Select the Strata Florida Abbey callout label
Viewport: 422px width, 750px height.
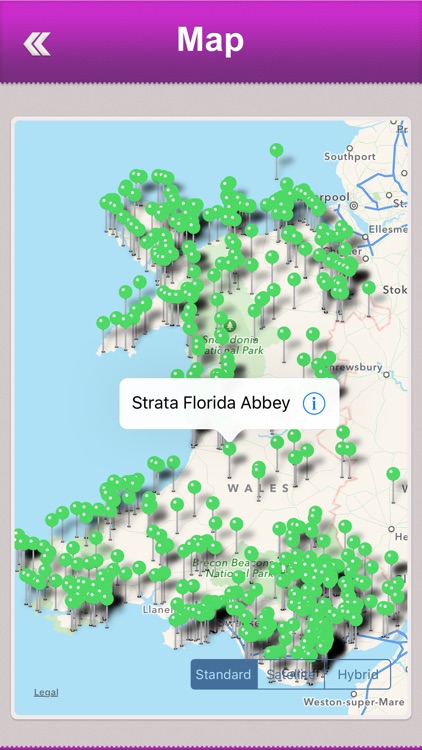click(211, 403)
